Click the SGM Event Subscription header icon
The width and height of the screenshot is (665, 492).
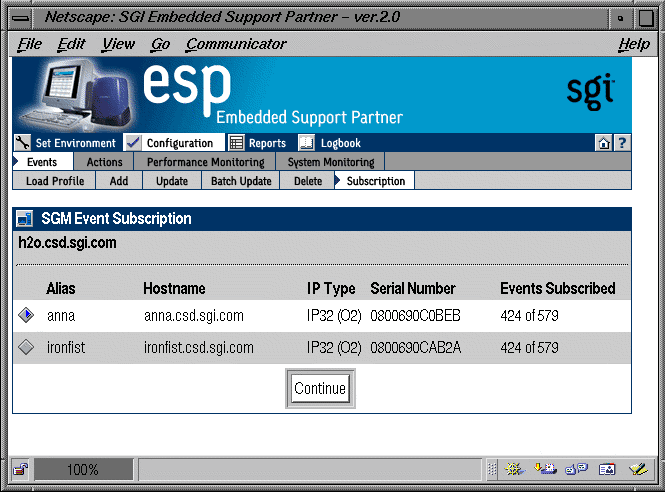[x=25, y=219]
